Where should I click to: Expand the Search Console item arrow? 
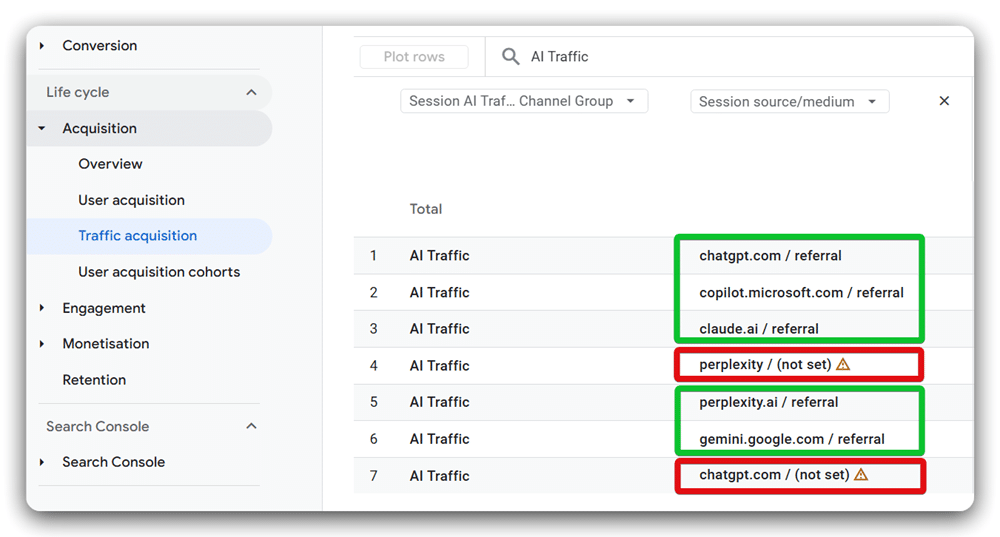pyautogui.click(x=42, y=462)
